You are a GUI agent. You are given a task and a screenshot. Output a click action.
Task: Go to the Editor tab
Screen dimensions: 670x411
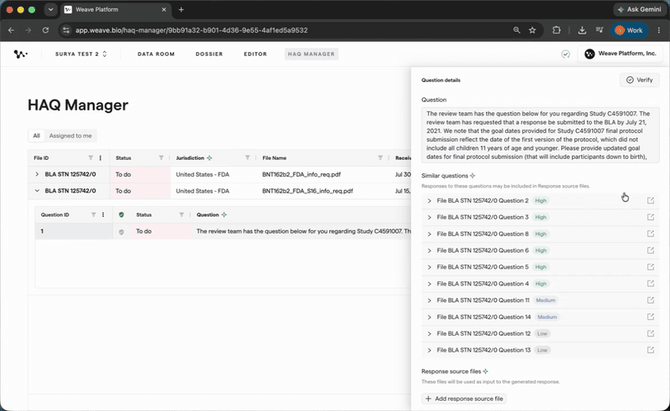[255, 54]
